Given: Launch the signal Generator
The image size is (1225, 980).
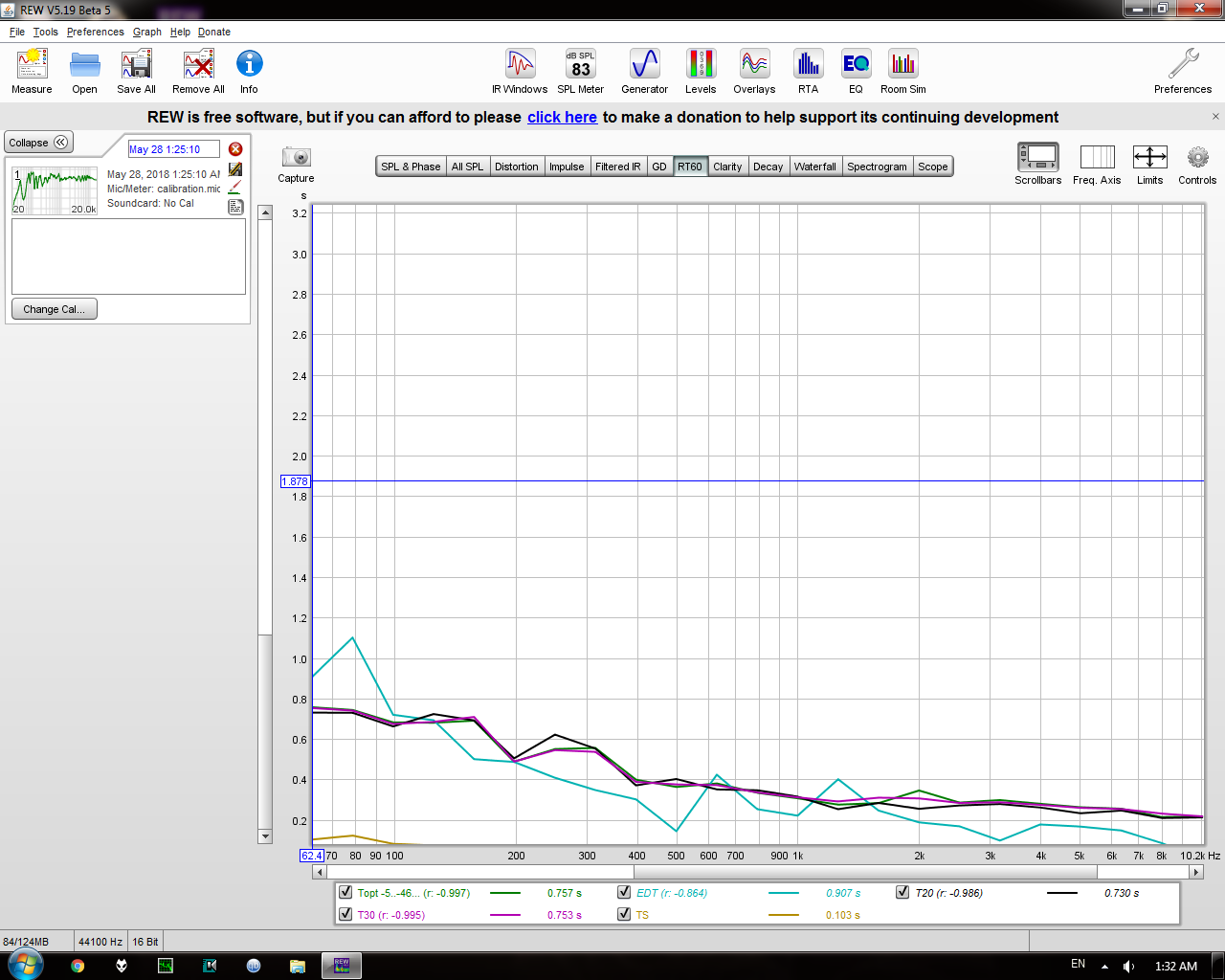Looking at the screenshot, I should 644,72.
